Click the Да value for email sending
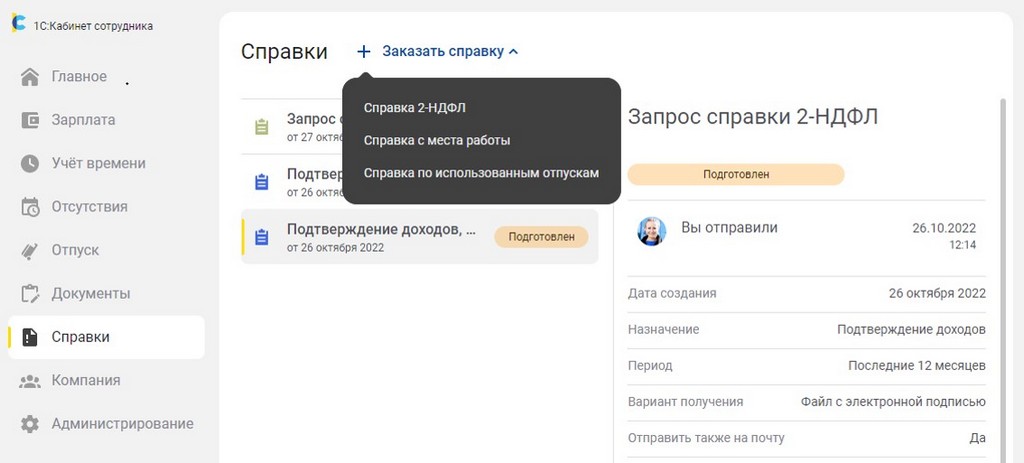 pyautogui.click(x=978, y=438)
